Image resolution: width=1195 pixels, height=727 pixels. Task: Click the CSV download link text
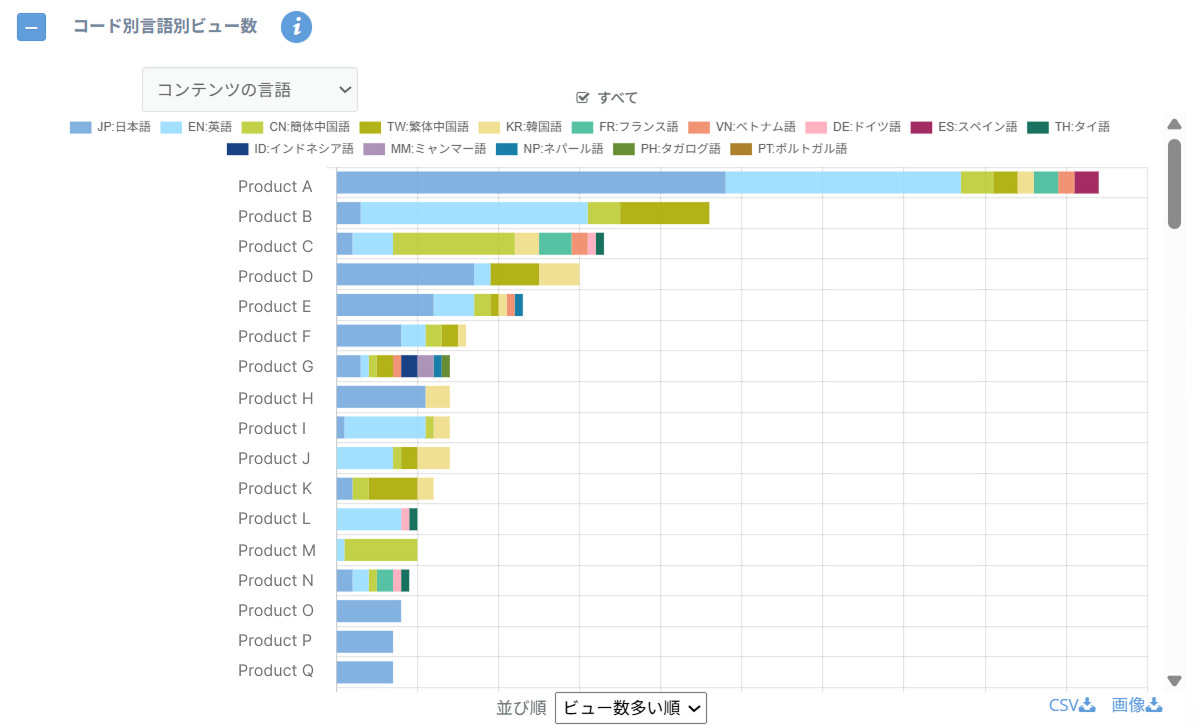(1063, 706)
